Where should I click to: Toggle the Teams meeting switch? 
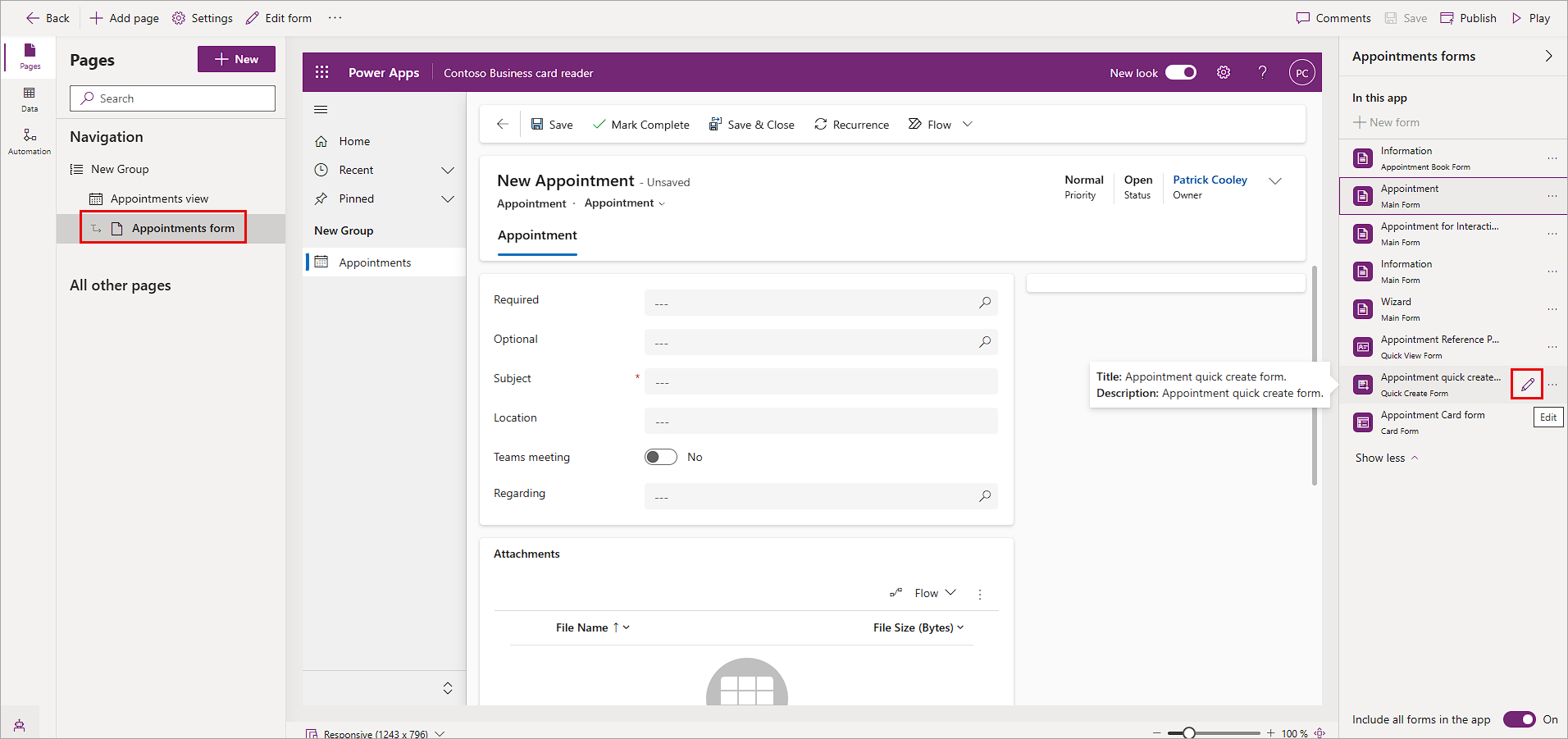pyautogui.click(x=661, y=457)
